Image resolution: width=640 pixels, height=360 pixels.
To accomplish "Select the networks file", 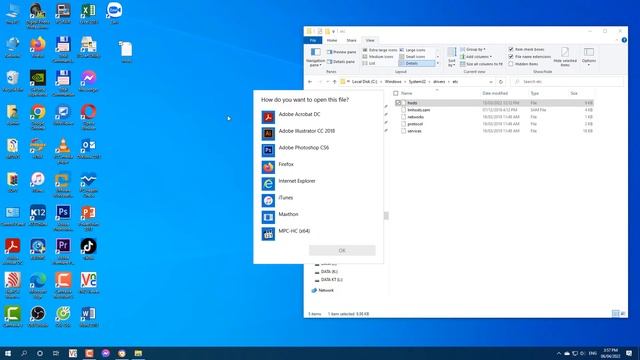I will click(416, 117).
